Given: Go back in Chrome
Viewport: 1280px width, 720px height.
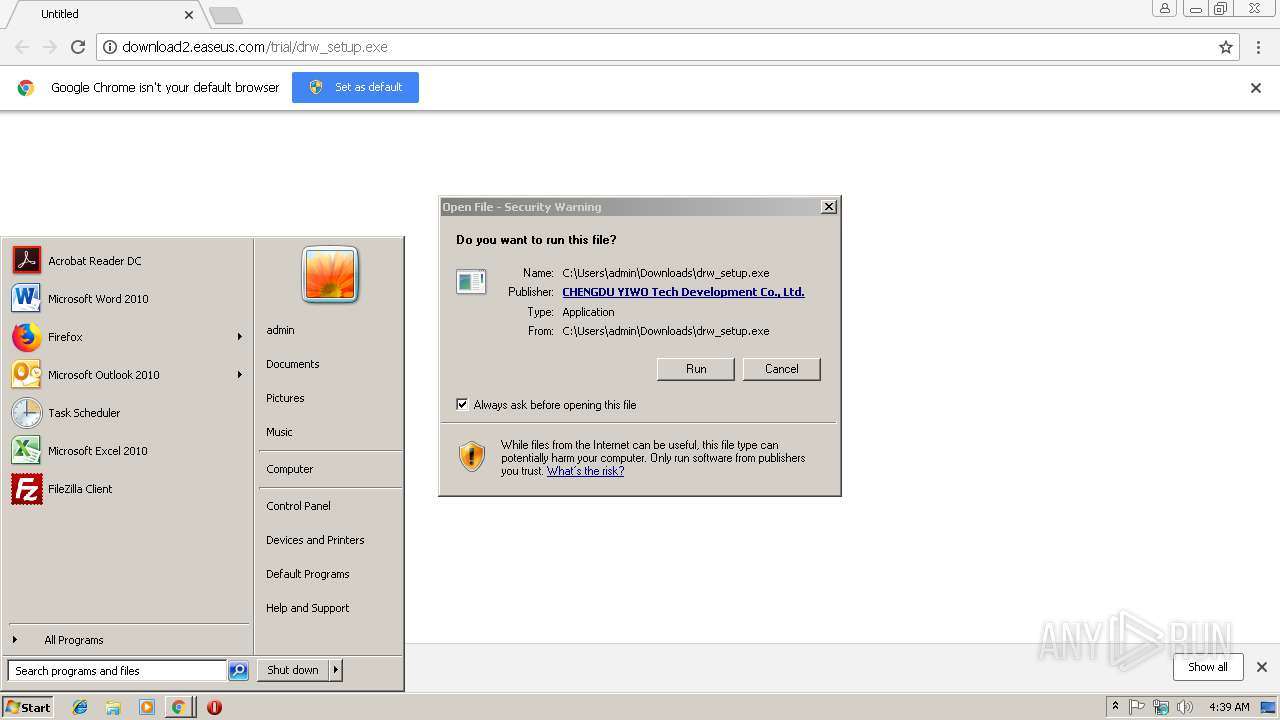Looking at the screenshot, I should pos(22,47).
